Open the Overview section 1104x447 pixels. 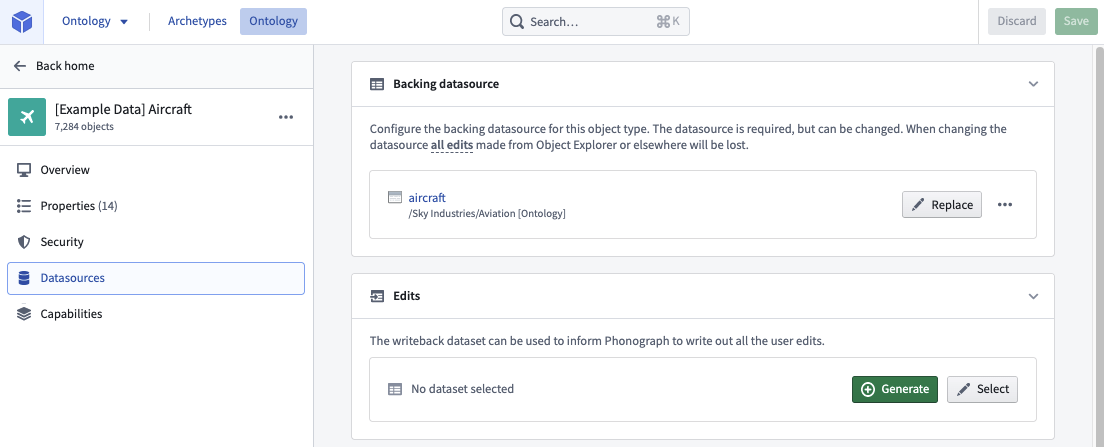(156, 170)
